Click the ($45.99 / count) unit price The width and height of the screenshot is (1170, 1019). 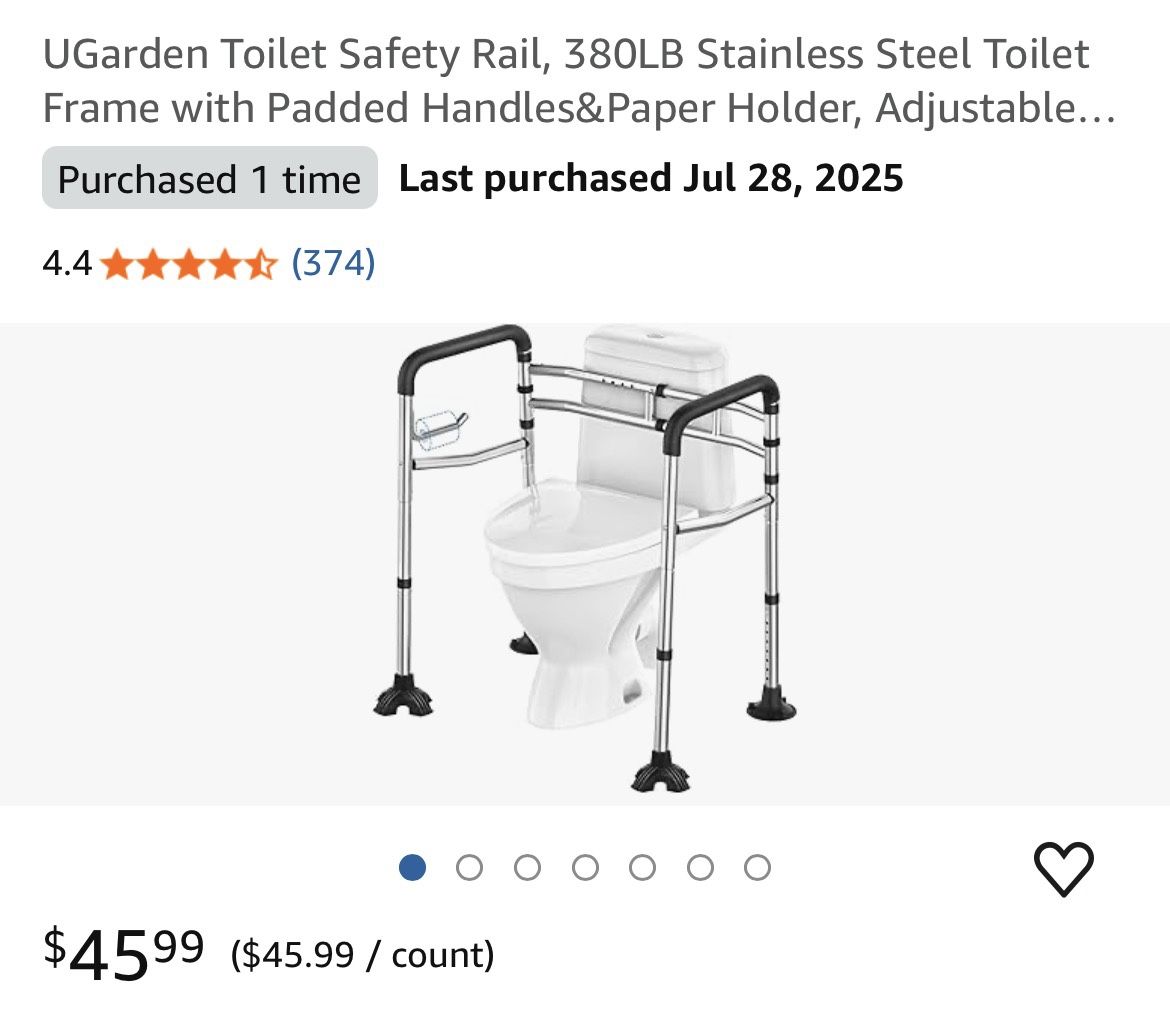coord(363,955)
